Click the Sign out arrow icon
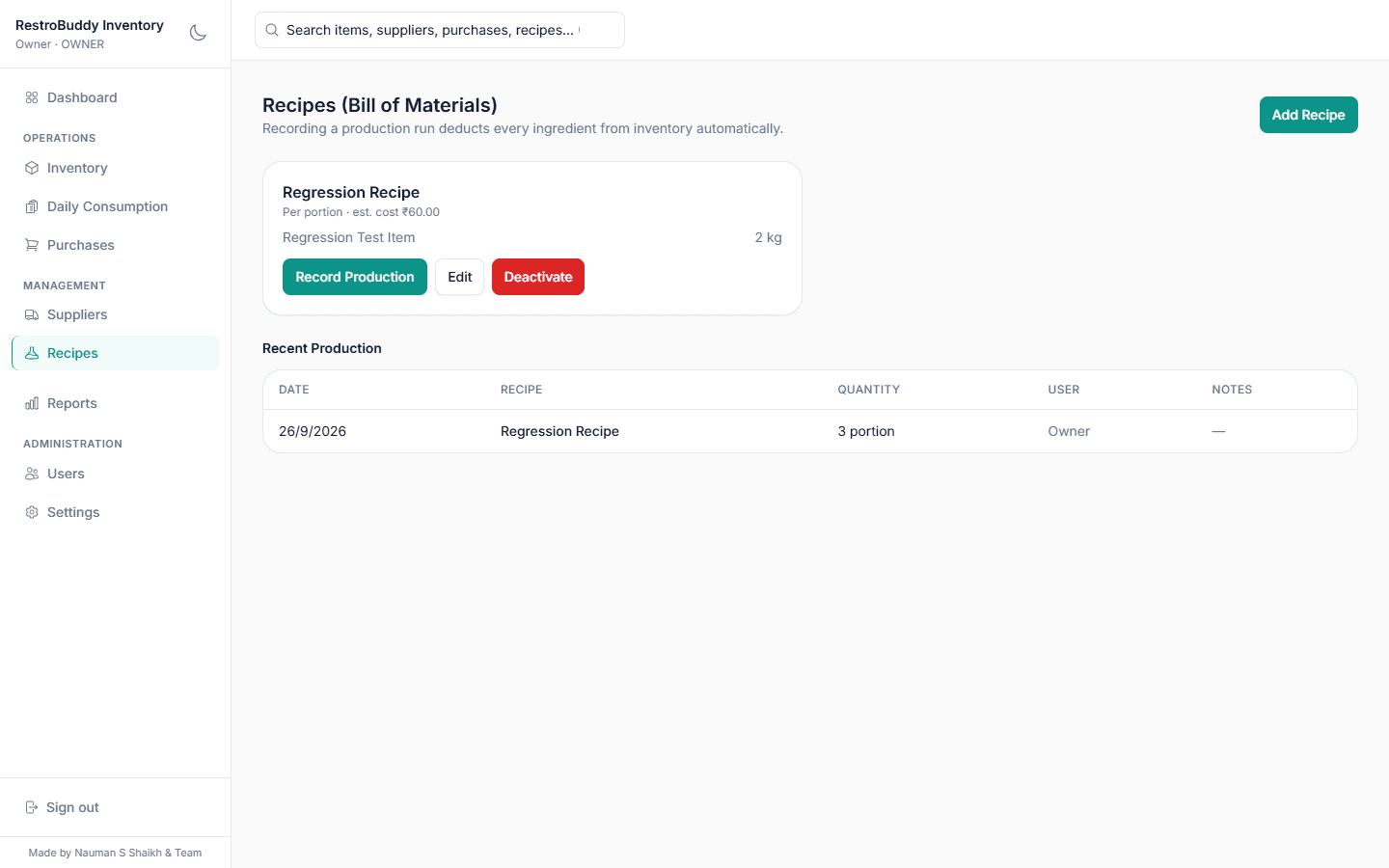 click(32, 807)
